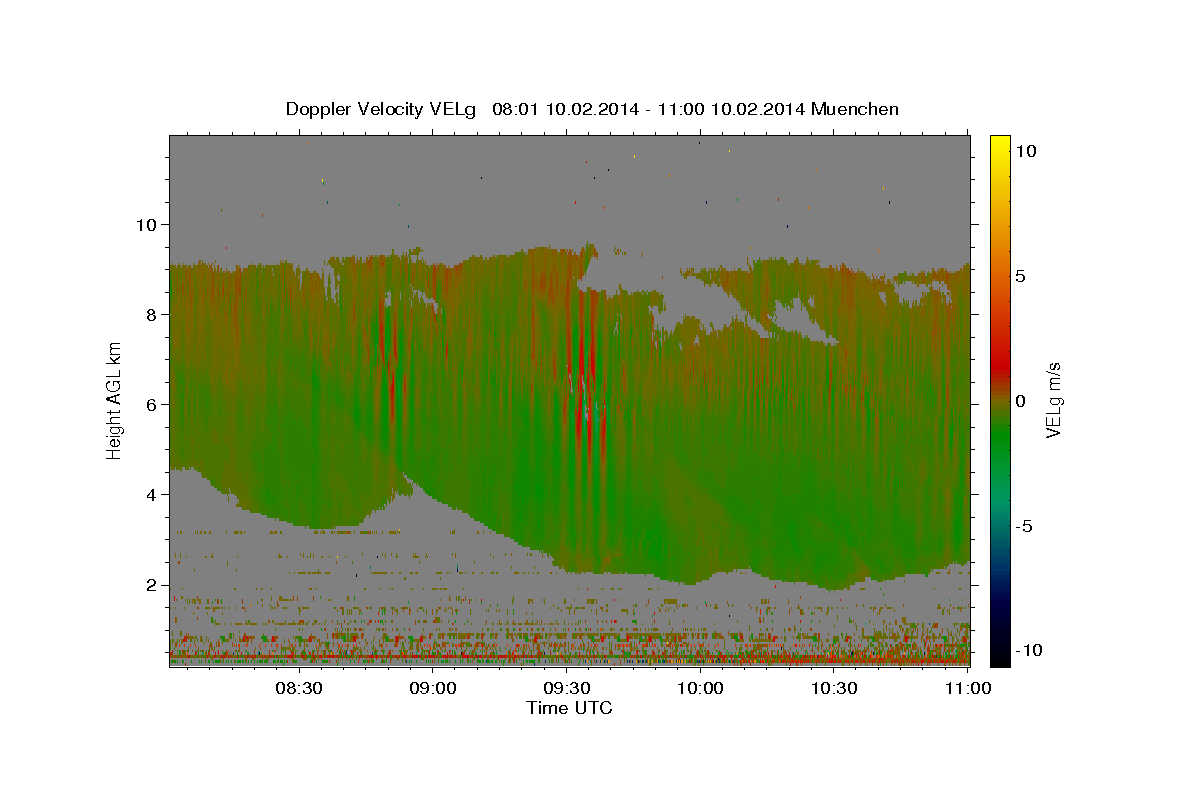Viewport: 1200px width, 800px height.
Task: Click the "Time UTC" axis label
Action: tap(569, 708)
